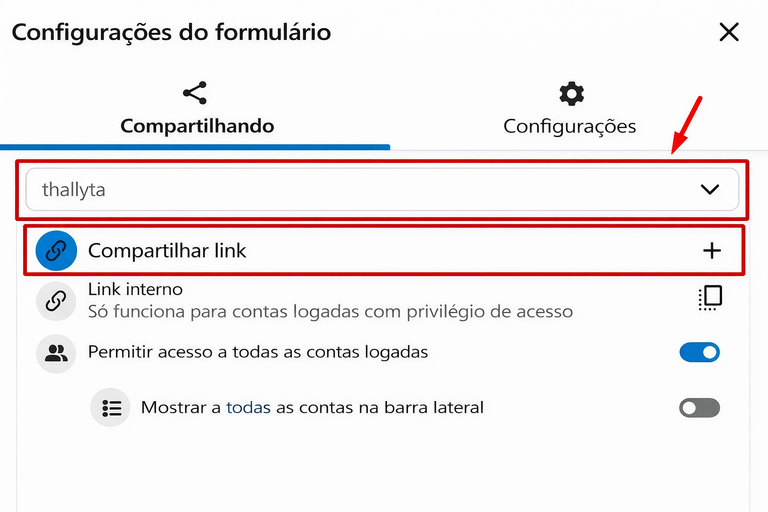Screen dimensions: 768x512
Task: Copy the internal link with copy icon
Action: pos(710,298)
